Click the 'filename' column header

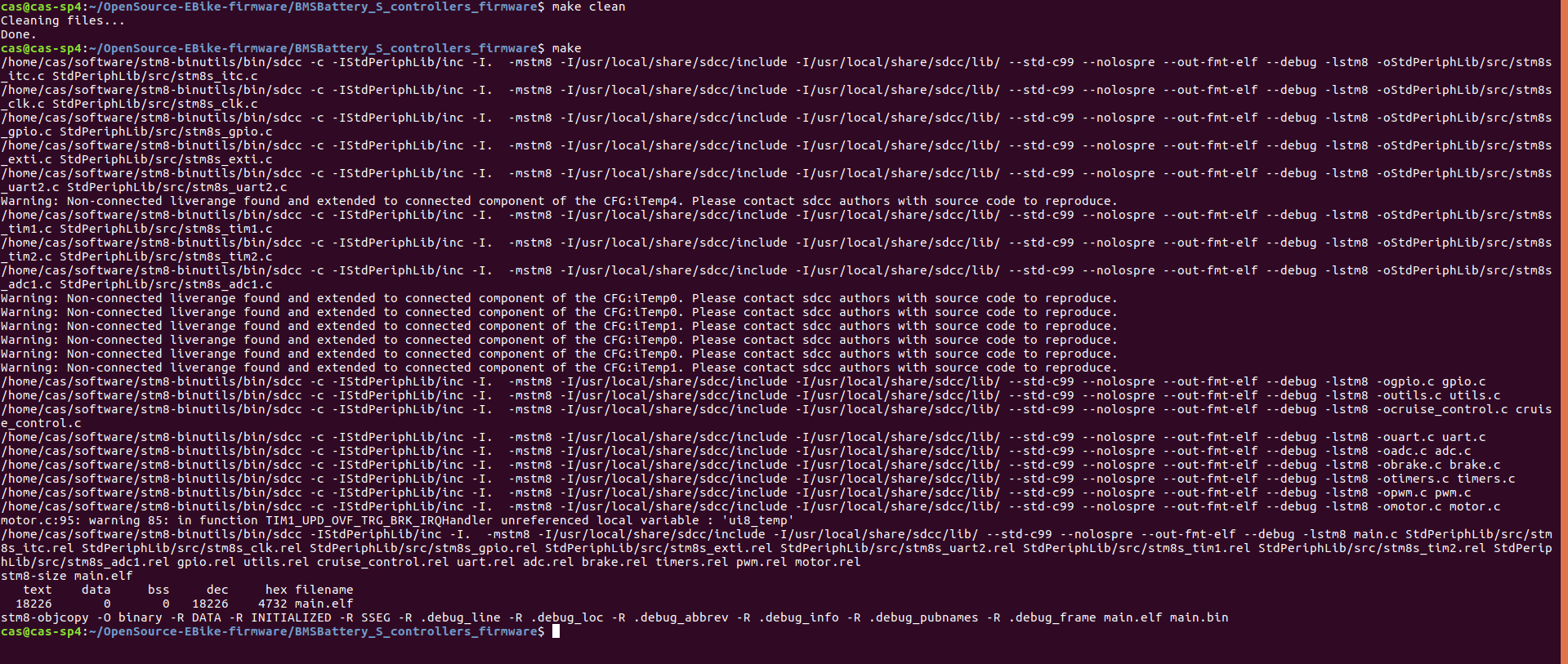pos(324,590)
